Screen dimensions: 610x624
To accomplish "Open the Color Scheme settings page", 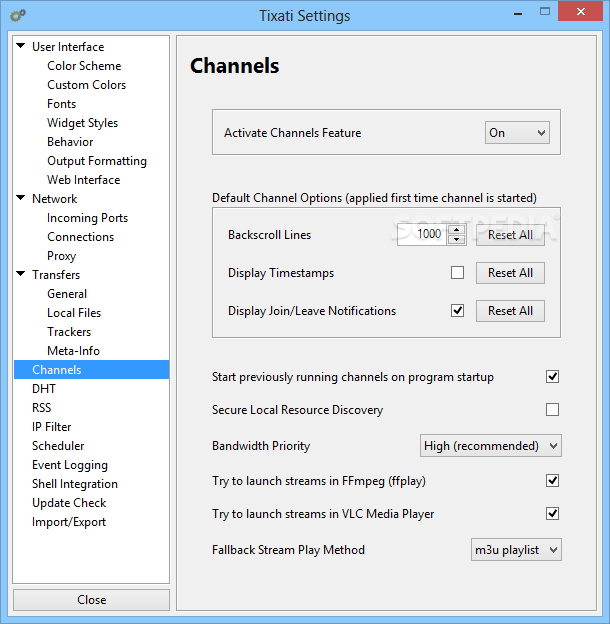I will pos(84,66).
